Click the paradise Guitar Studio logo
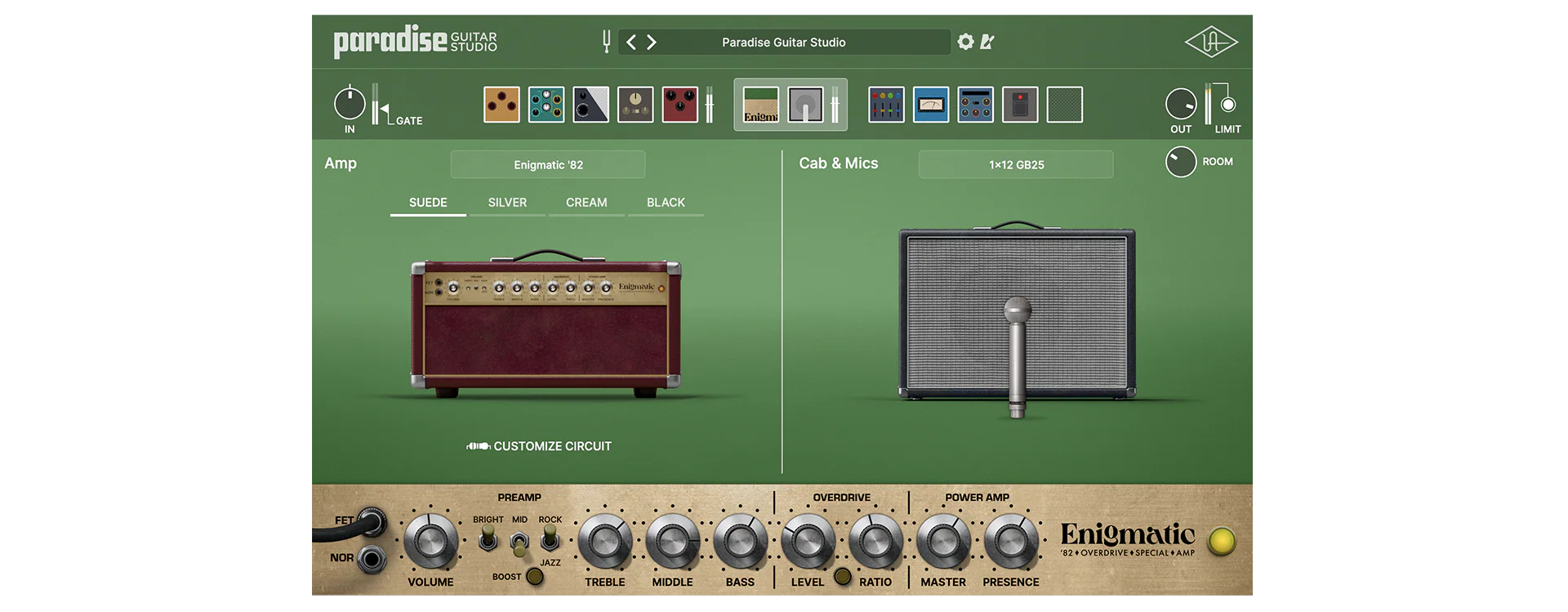Image resolution: width=1568 pixels, height=612 pixels. (x=415, y=41)
